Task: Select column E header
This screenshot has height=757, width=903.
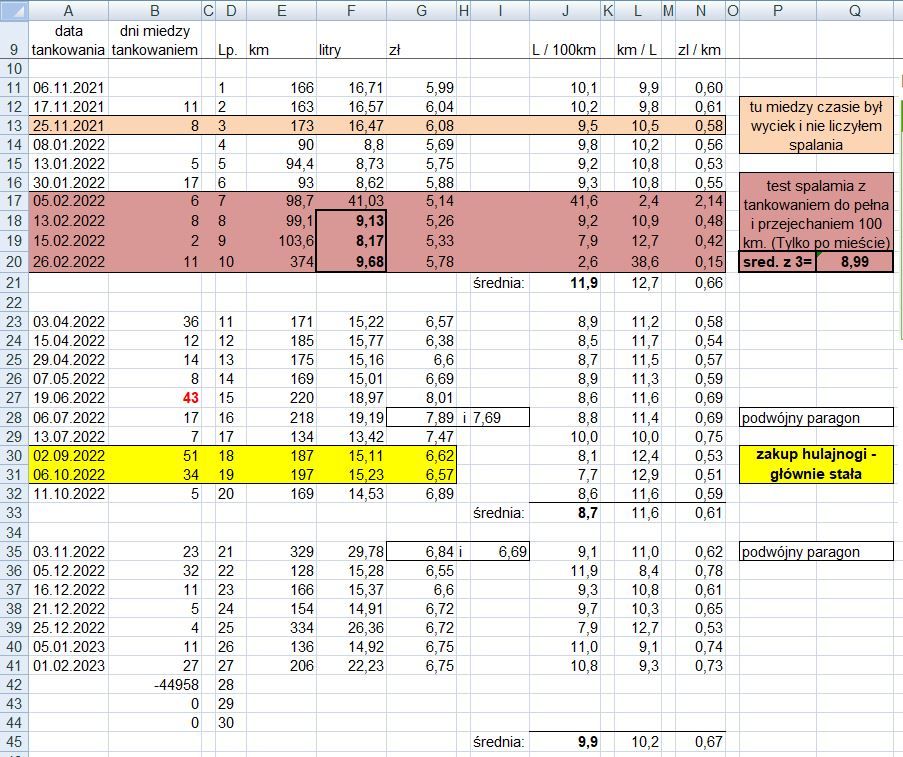Action: 282,10
